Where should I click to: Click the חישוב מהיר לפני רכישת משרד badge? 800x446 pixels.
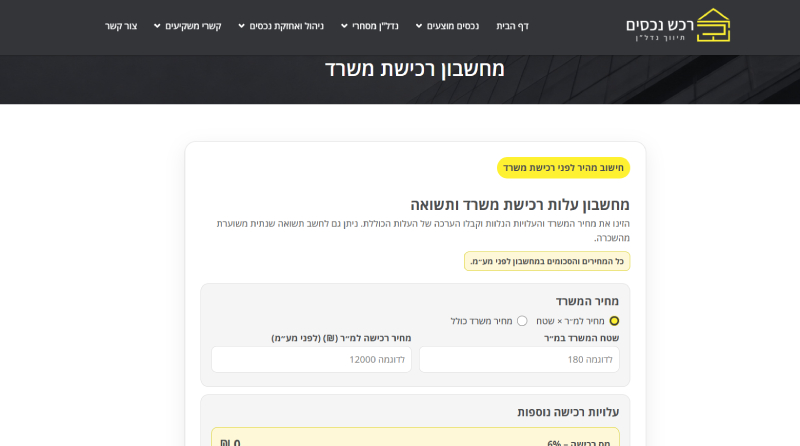563,168
